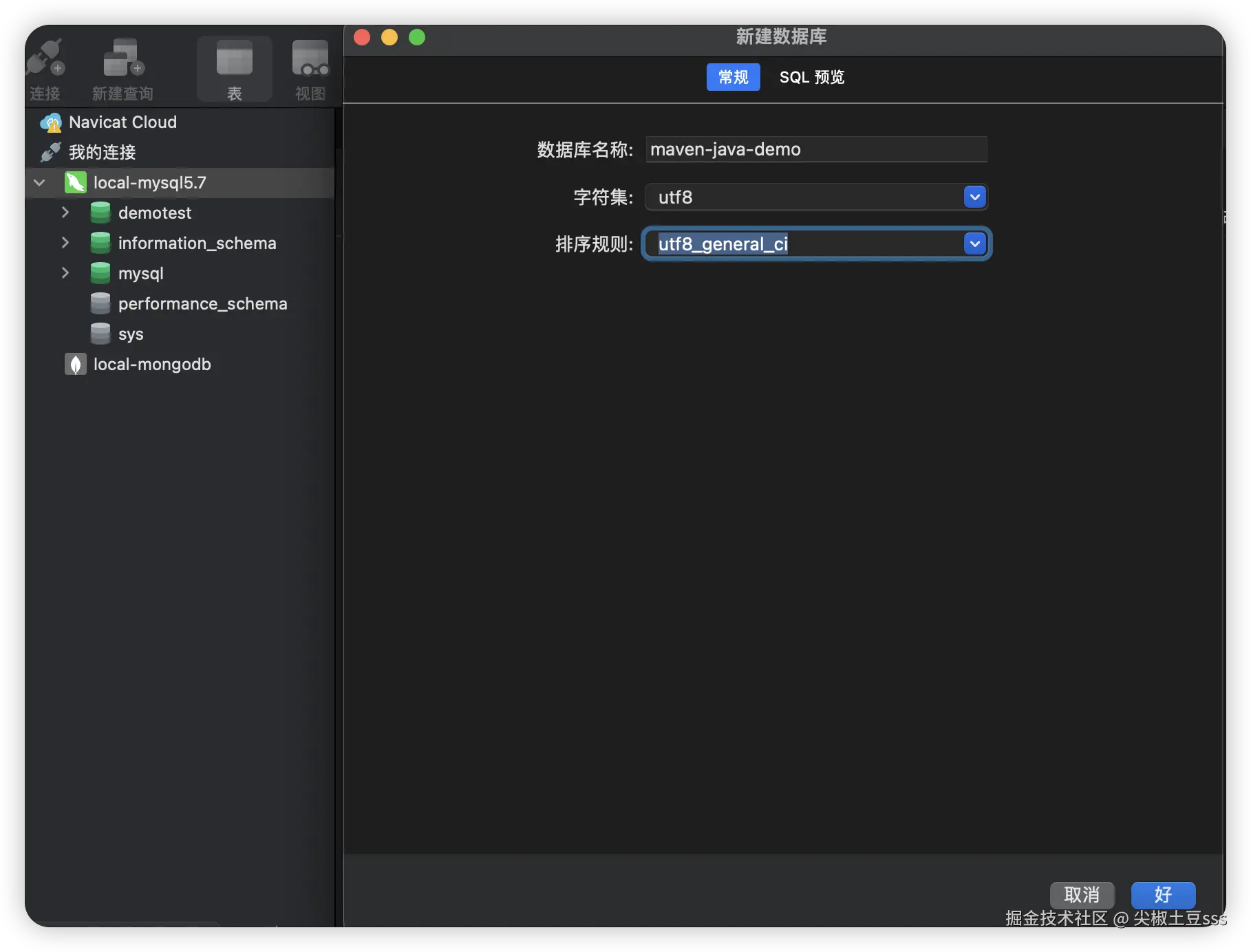Select the local-mysql5.7 connection icon
Viewport: 1251px width, 952px height.
pos(75,183)
